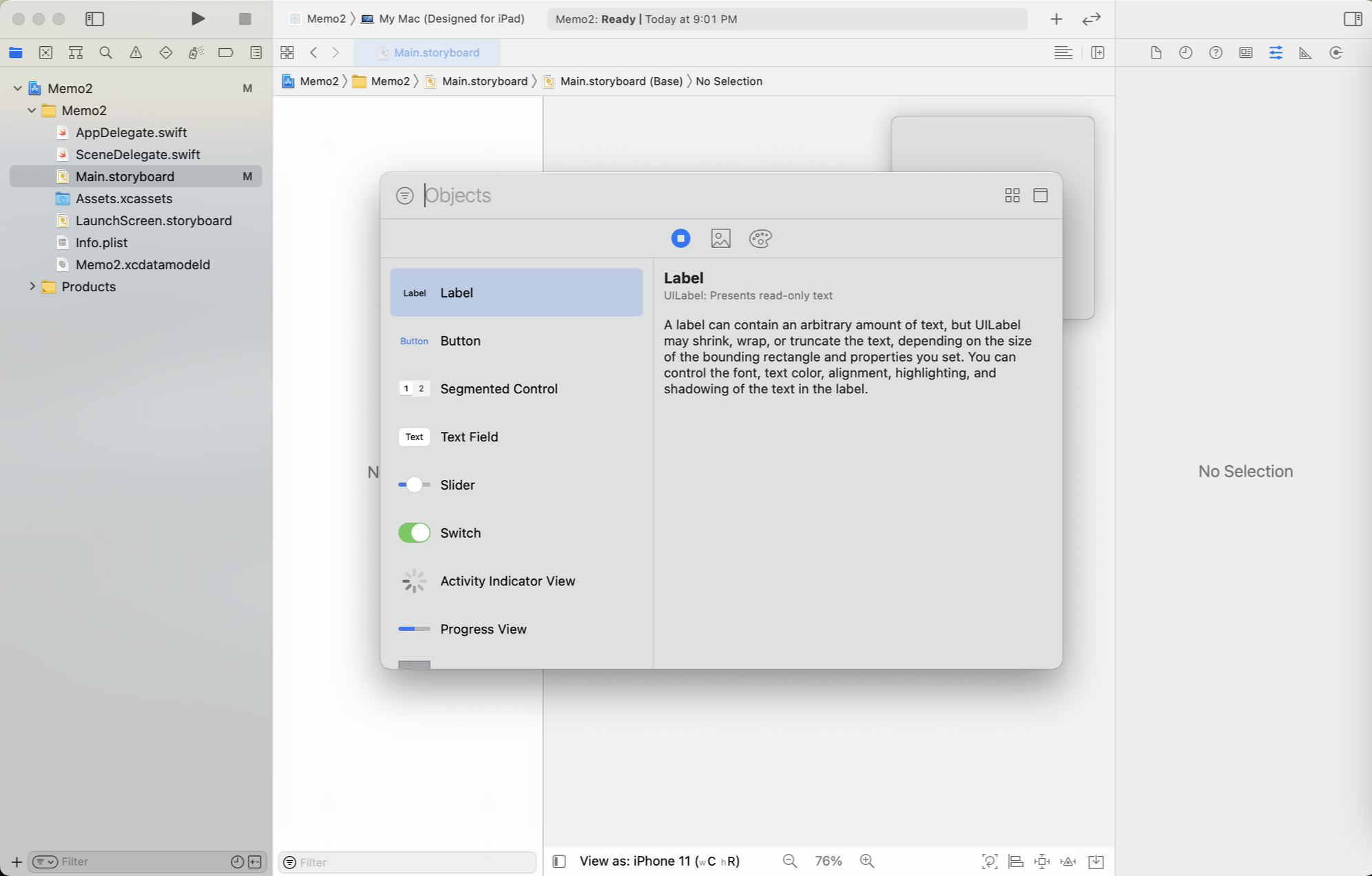The width and height of the screenshot is (1372, 876).
Task: Open the Issue navigator warning icon
Action: pyautogui.click(x=136, y=52)
